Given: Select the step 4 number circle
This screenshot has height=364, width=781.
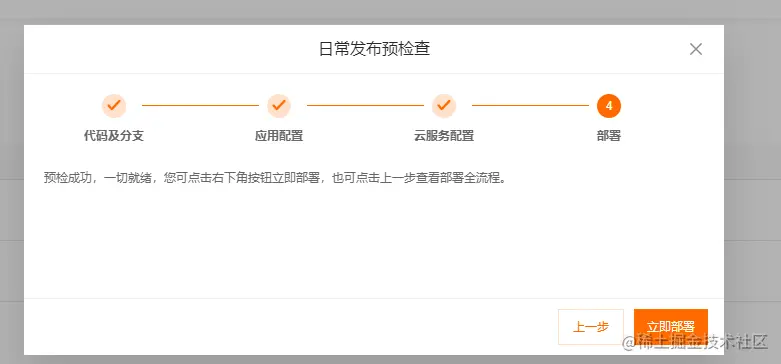Looking at the screenshot, I should [609, 106].
